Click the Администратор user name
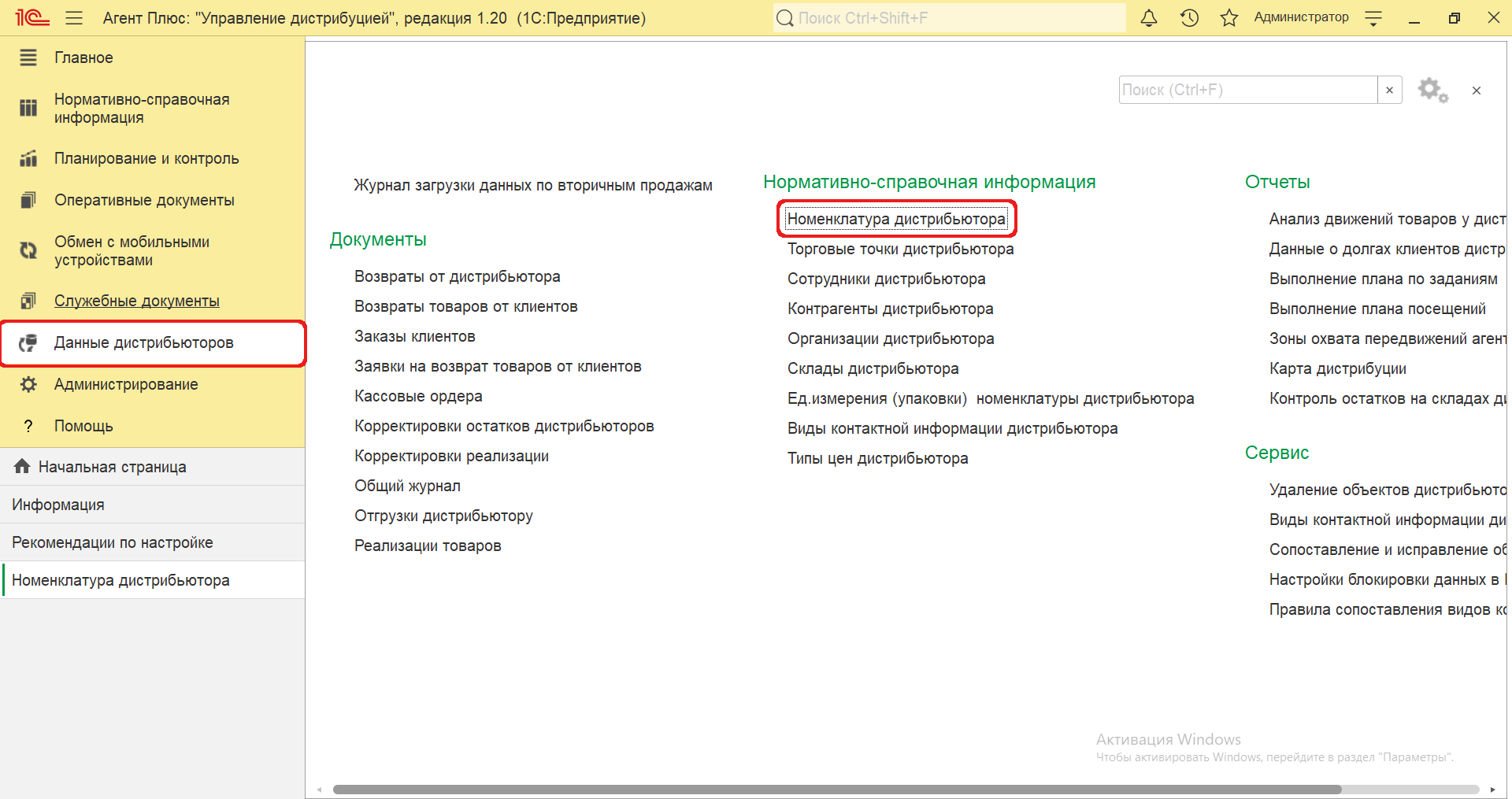This screenshot has width=1512, height=799. [x=1301, y=17]
